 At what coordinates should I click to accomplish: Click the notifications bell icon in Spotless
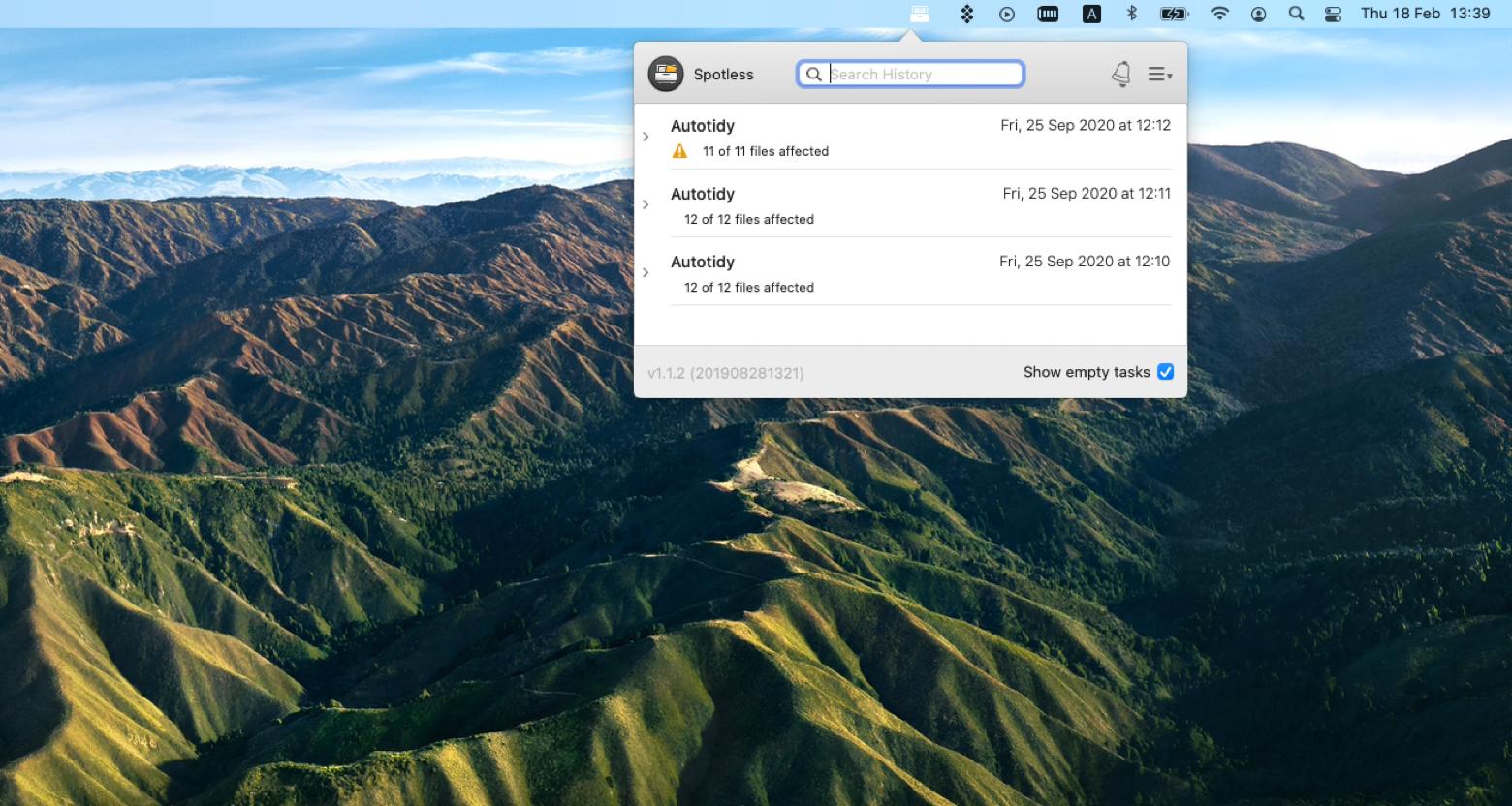1121,74
